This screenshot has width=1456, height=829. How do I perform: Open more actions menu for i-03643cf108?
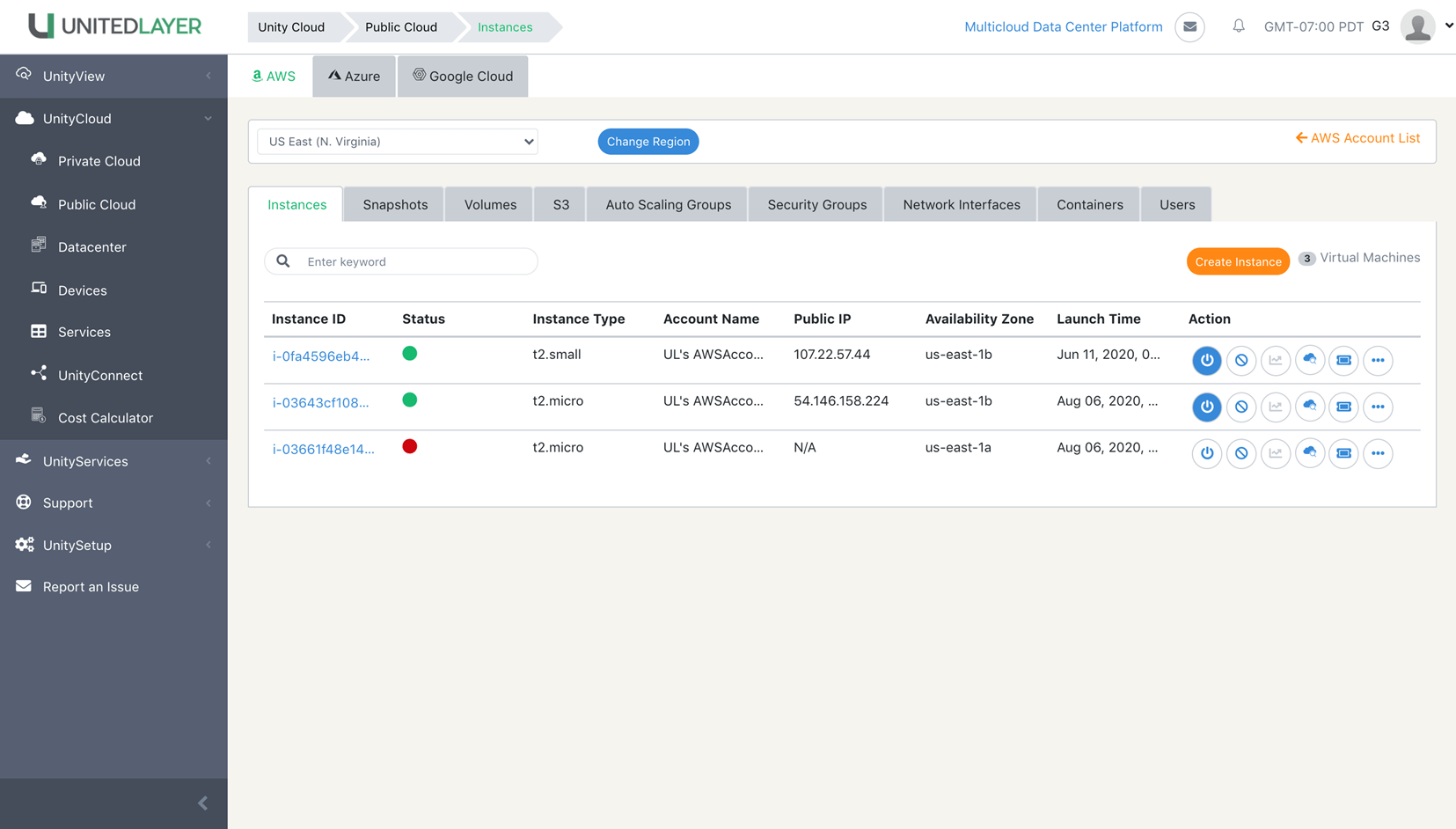(x=1378, y=407)
